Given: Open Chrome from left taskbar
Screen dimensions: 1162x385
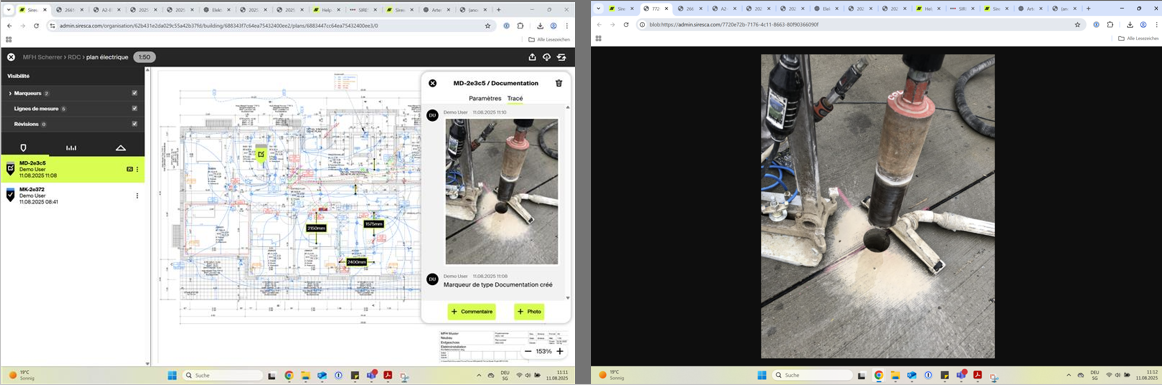Looking at the screenshot, I should pyautogui.click(x=289, y=375).
